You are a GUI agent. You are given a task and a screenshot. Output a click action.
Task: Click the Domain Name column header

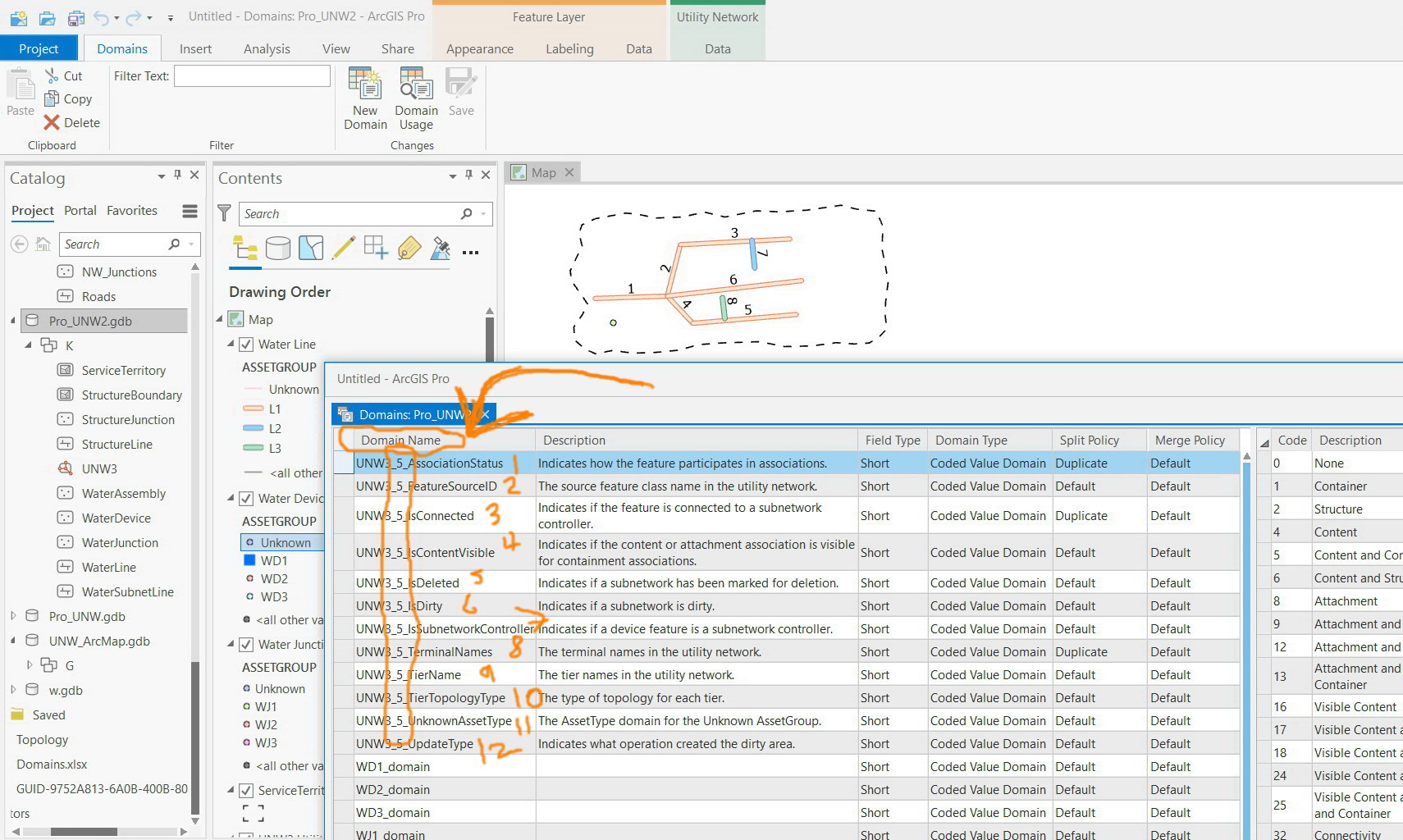[401, 441]
